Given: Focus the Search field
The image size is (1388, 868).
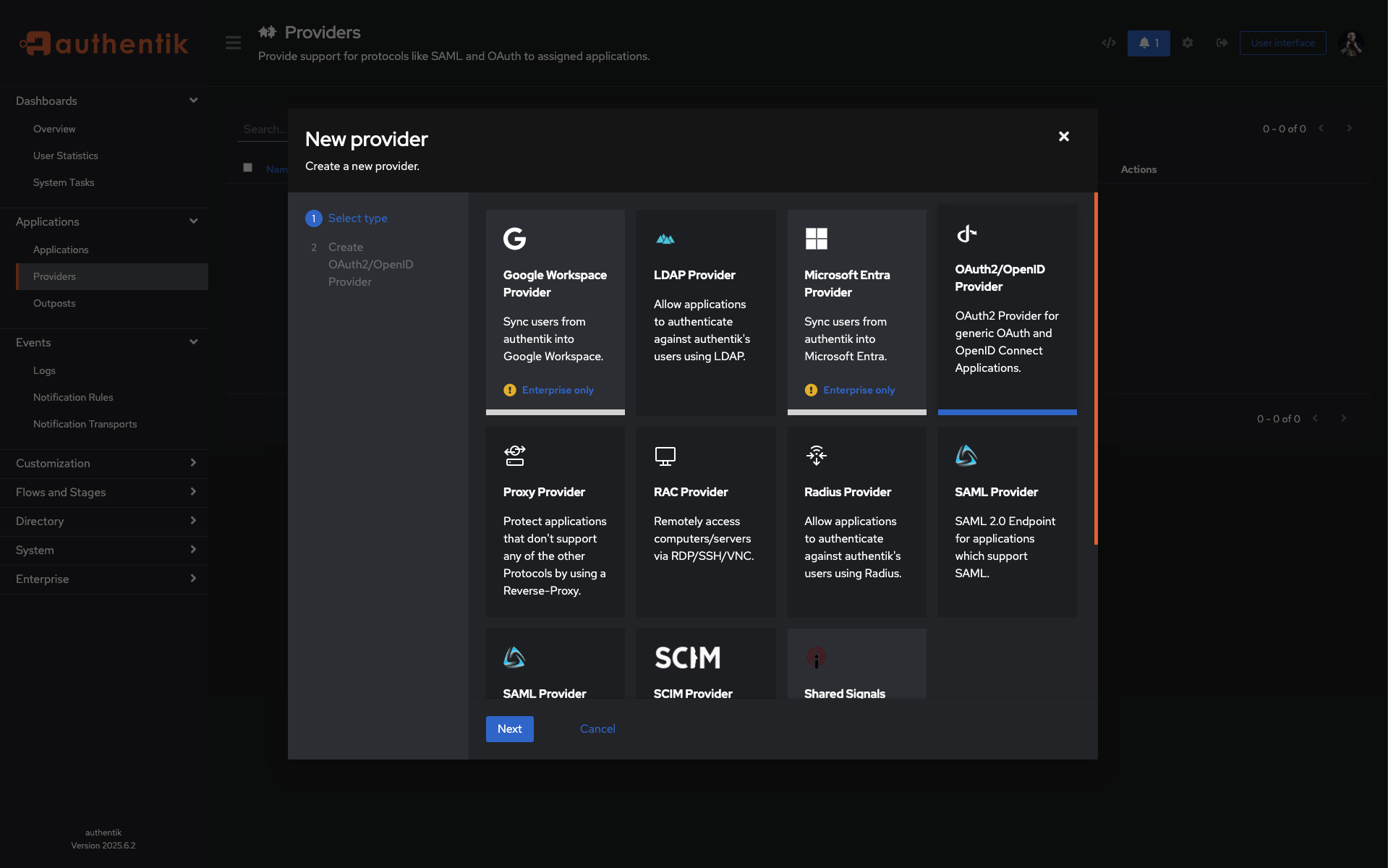Looking at the screenshot, I should coord(264,129).
